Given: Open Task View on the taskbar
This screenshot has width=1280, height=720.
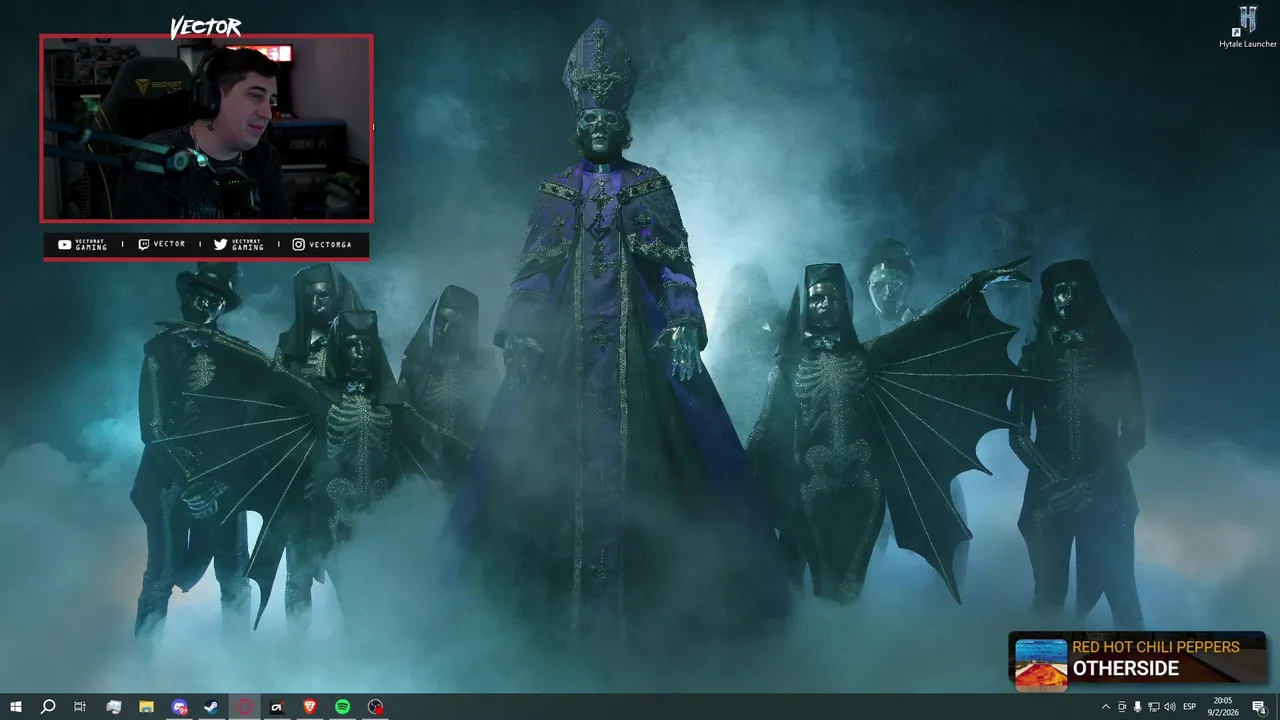Looking at the screenshot, I should [80, 707].
